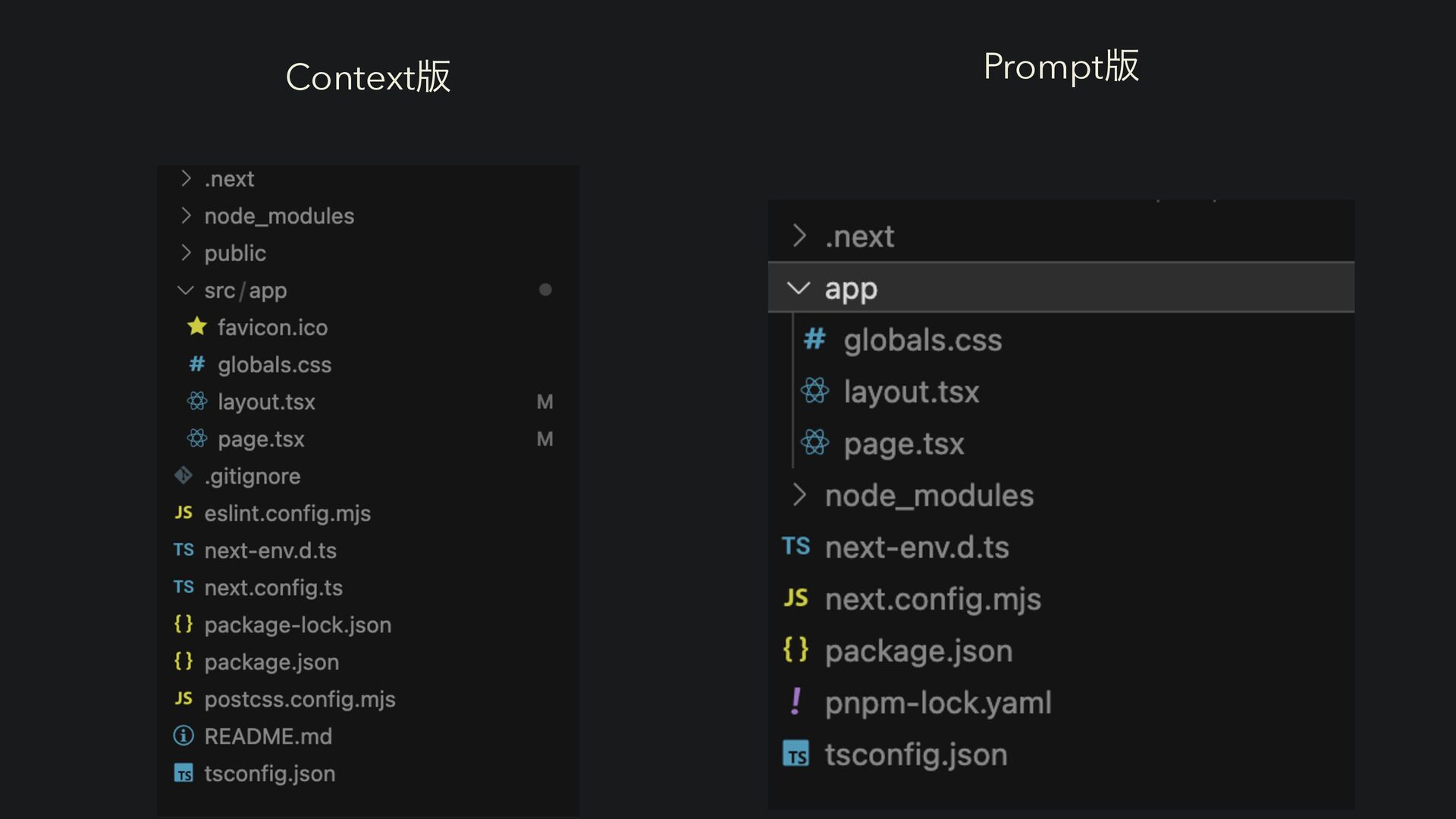Click the JS icon beside eslint.config.mjs
The height and width of the screenshot is (819, 1456).
pos(184,513)
